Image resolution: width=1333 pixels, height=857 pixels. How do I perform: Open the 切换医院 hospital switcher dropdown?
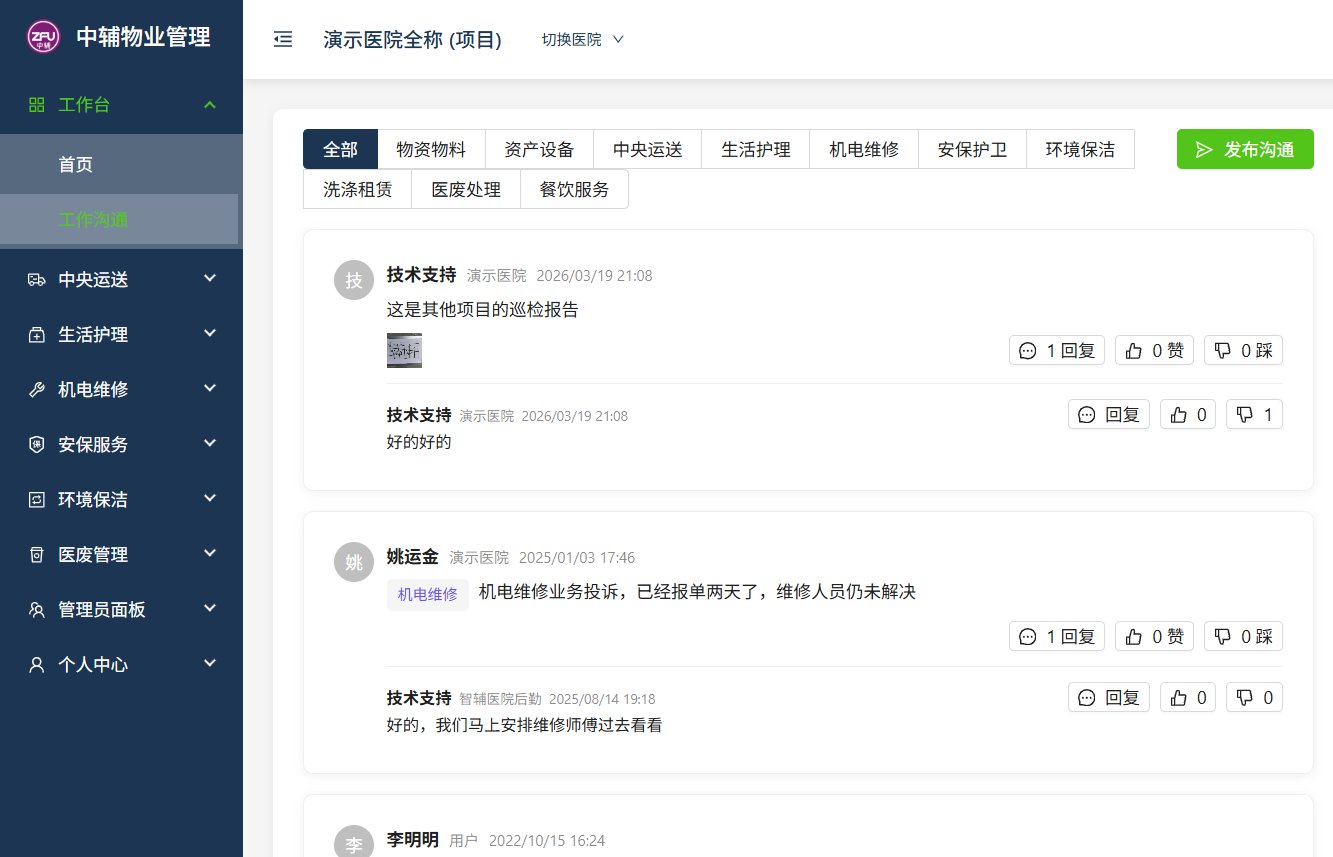(583, 39)
